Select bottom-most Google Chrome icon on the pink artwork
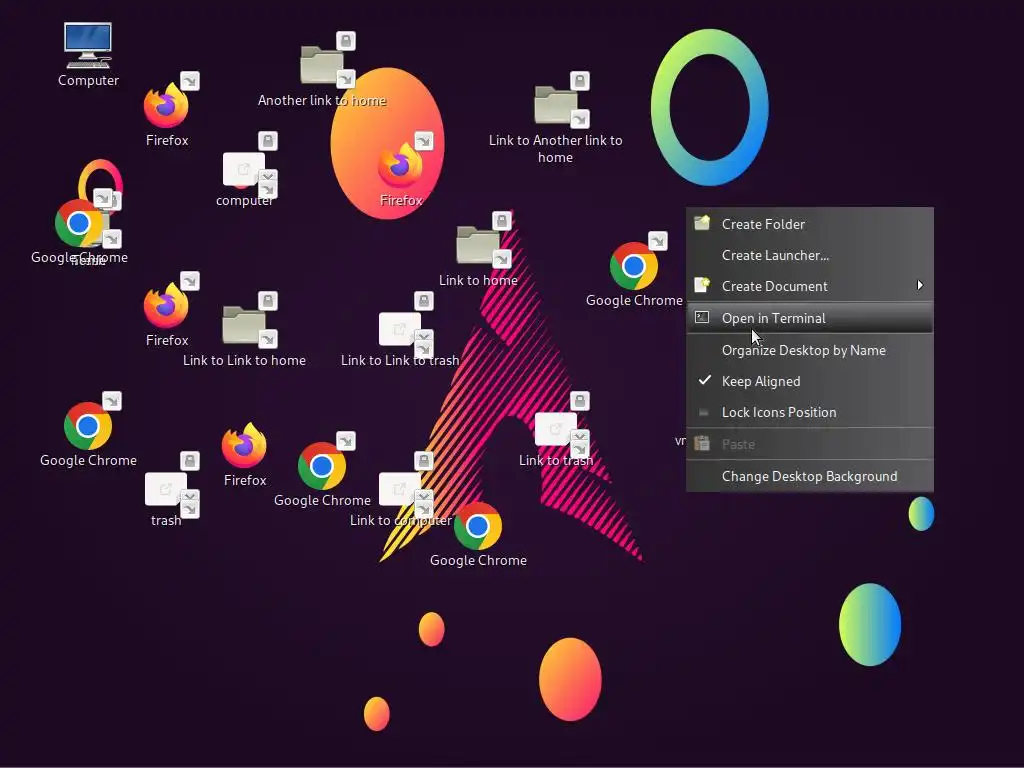The width and height of the screenshot is (1024, 768). [478, 526]
